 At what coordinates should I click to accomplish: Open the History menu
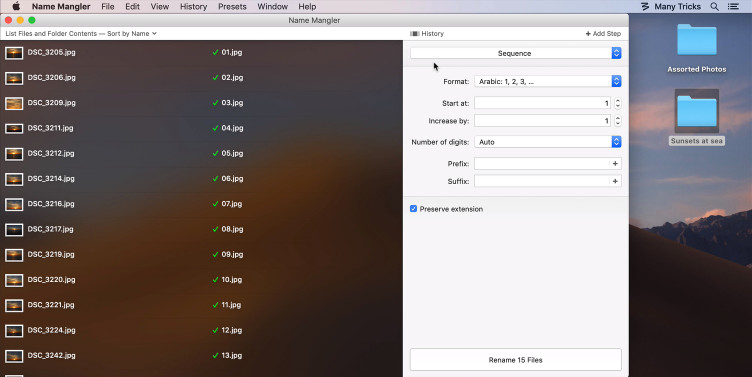(193, 6)
